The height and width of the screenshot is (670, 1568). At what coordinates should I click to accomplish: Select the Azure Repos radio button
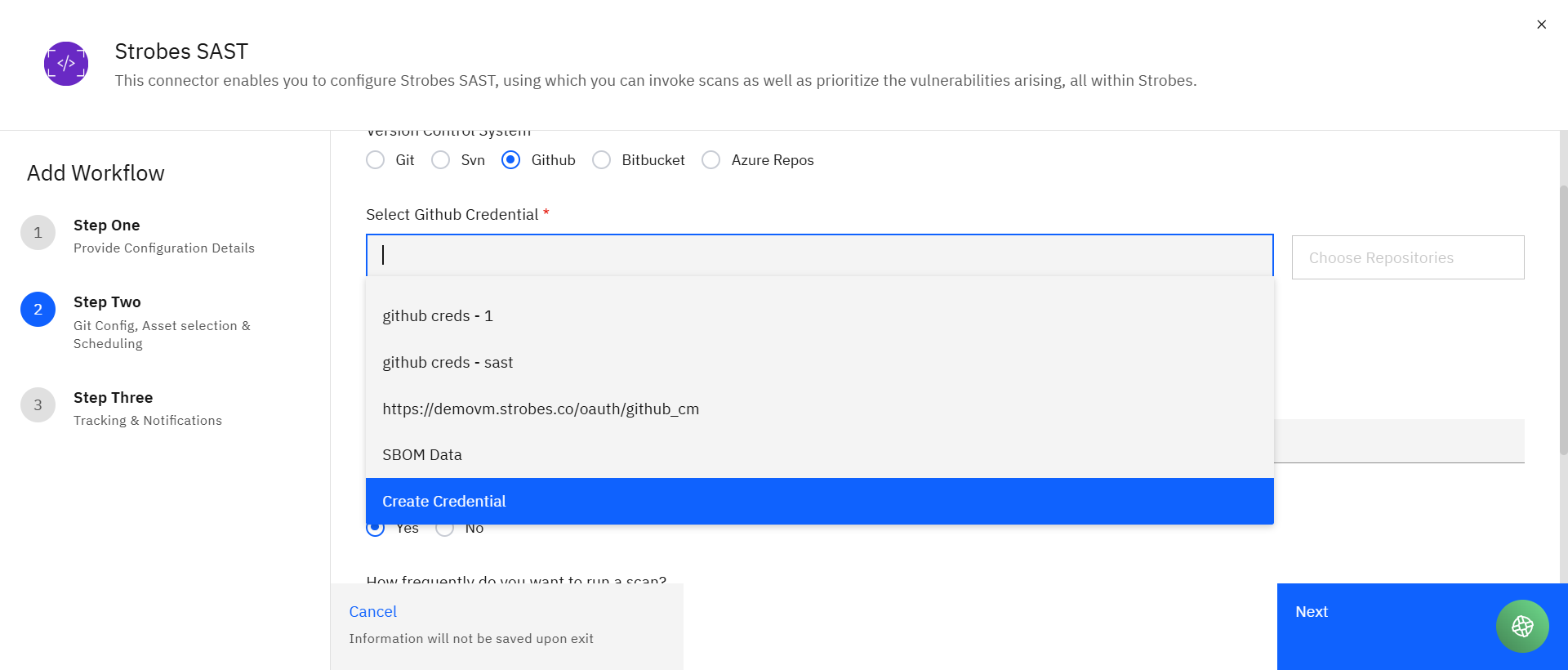[711, 160]
